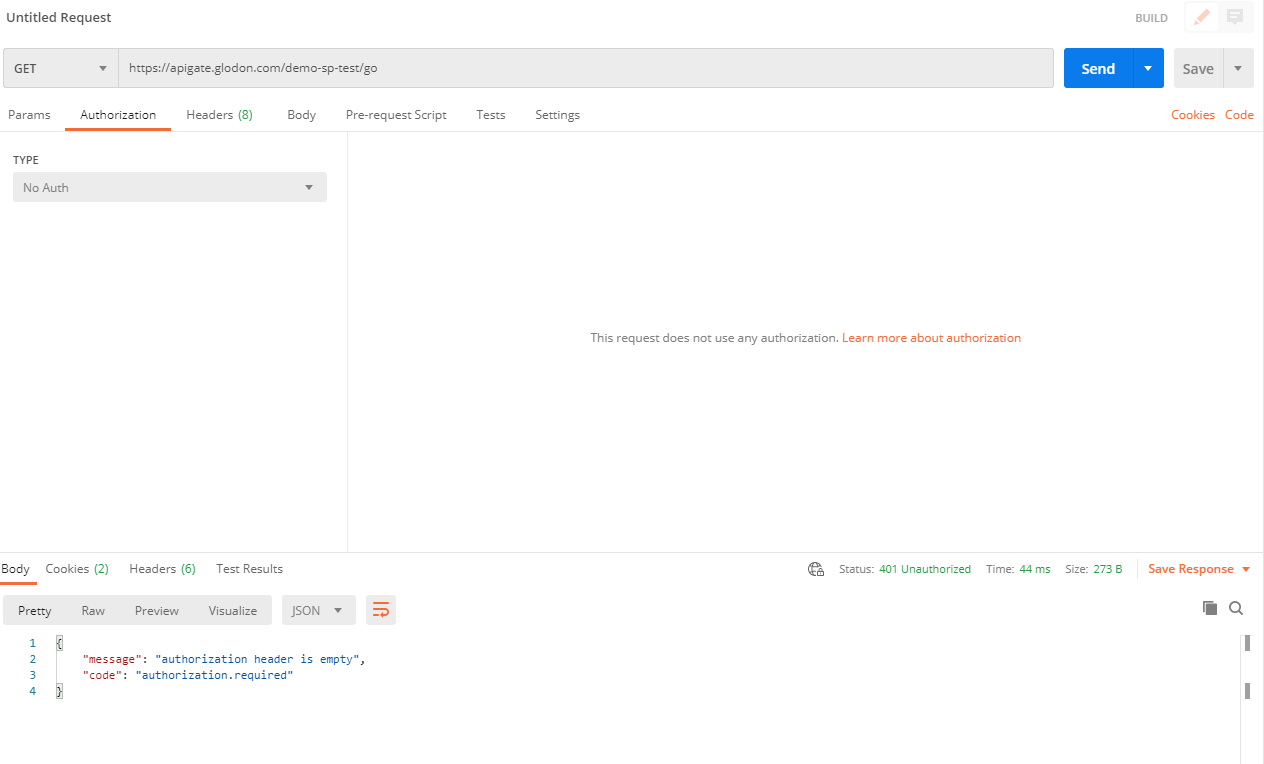The image size is (1264, 764).
Task: Click the wrap lines icon in response toolbar
Action: 381,610
